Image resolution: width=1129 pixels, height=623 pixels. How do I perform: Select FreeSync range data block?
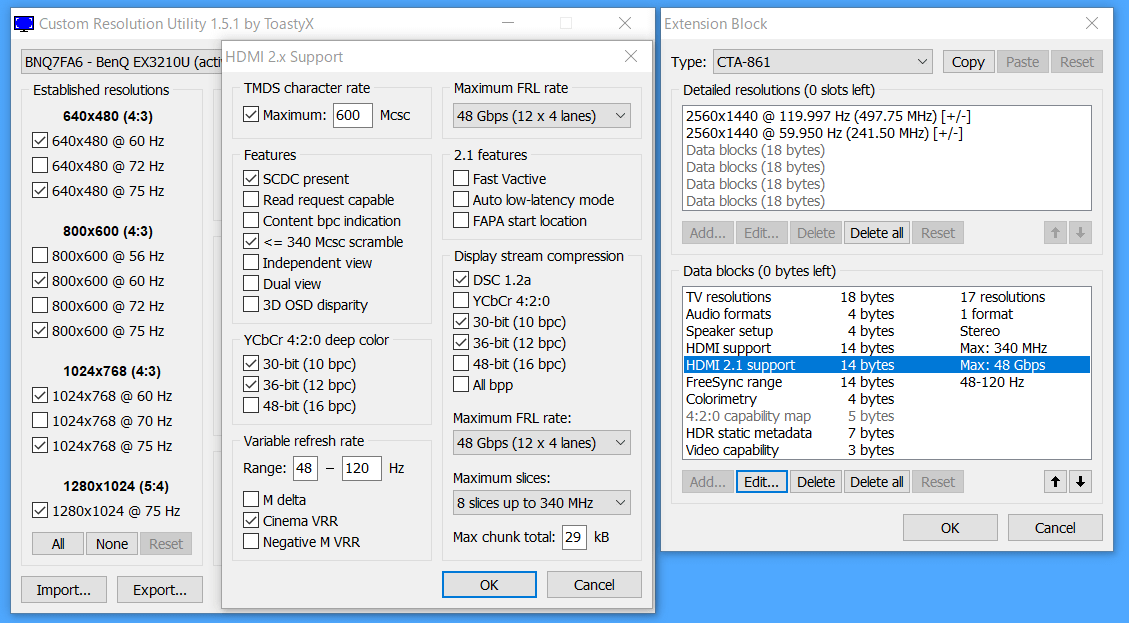point(886,382)
